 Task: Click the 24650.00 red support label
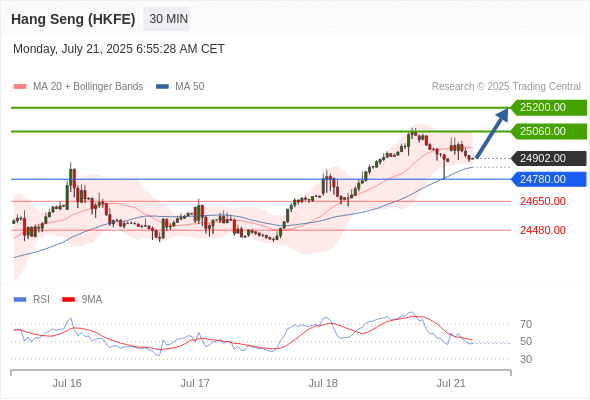point(543,201)
